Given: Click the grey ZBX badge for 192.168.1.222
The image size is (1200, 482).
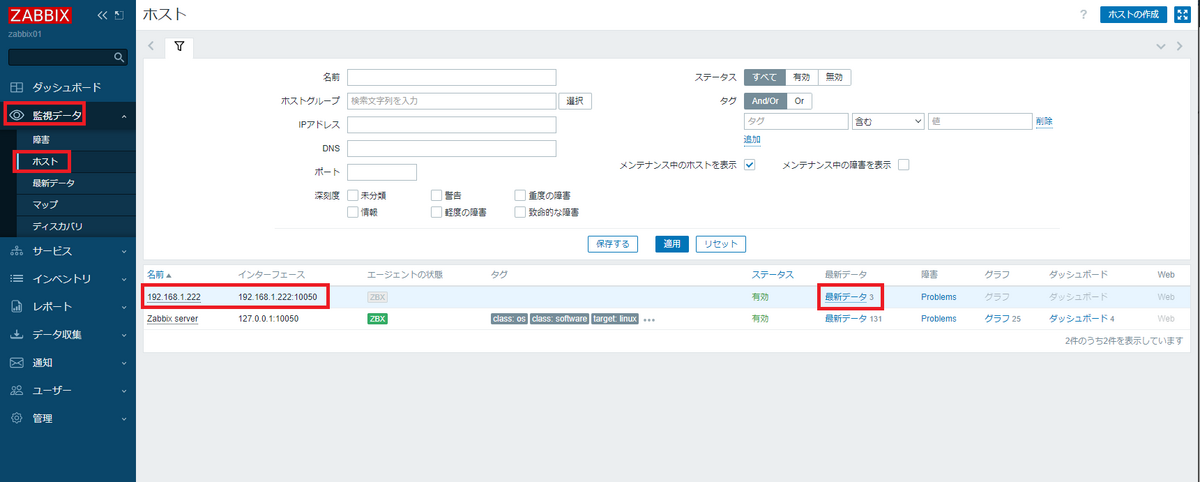Looking at the screenshot, I should 377,297.
